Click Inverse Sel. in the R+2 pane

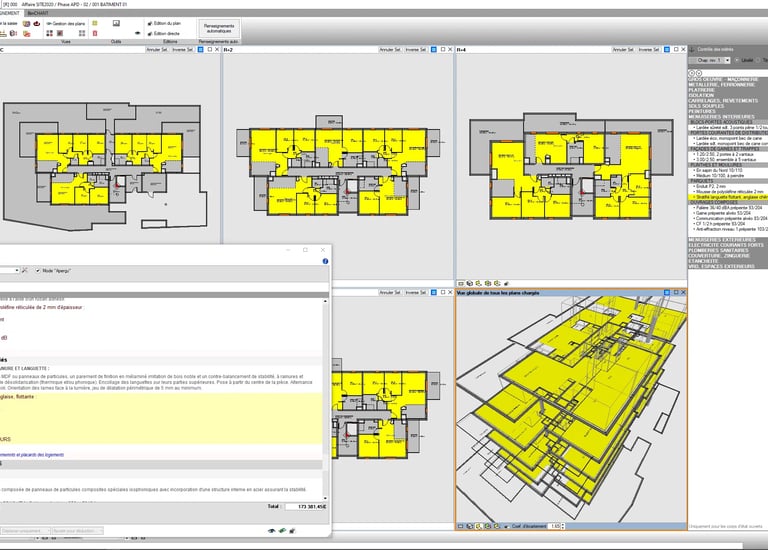[x=416, y=49]
